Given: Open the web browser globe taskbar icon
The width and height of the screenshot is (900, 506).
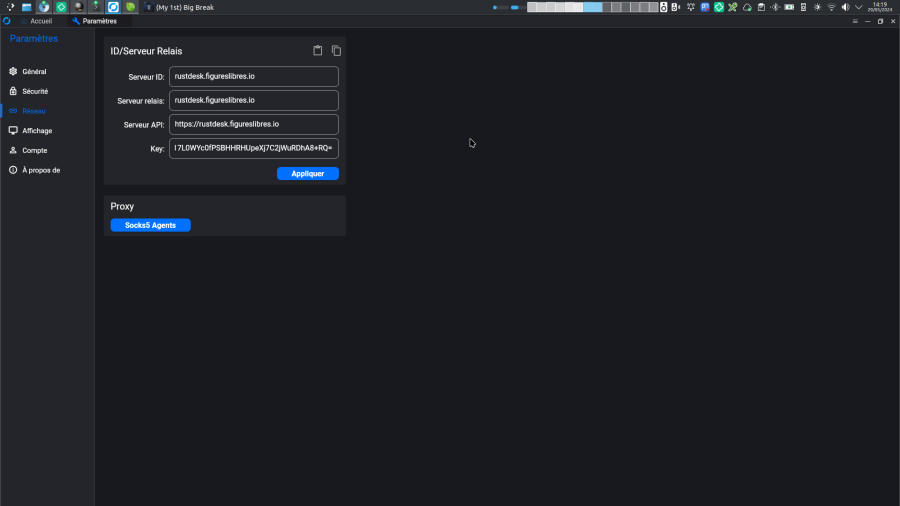Looking at the screenshot, I should (x=44, y=7).
